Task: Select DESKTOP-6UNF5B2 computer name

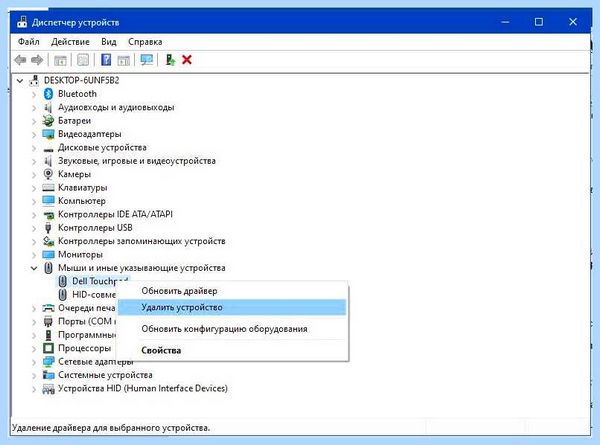Action: (82, 80)
